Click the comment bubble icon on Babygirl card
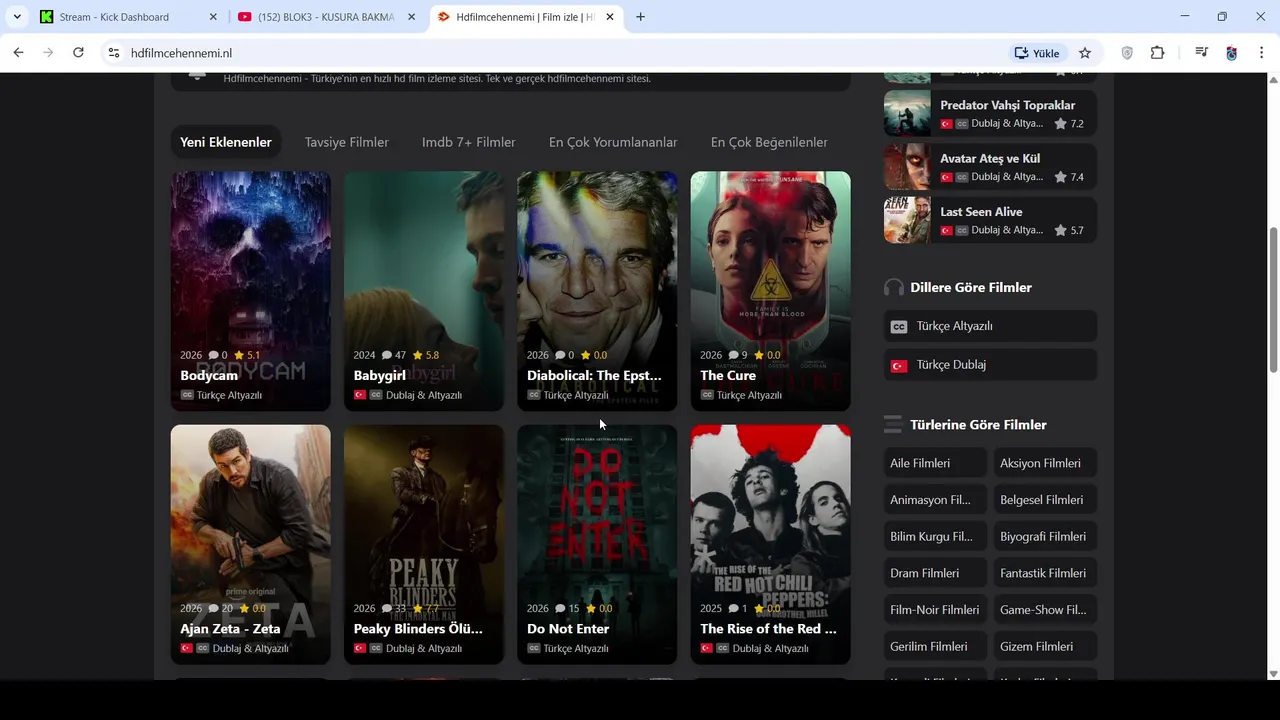The image size is (1280, 720). [x=387, y=355]
